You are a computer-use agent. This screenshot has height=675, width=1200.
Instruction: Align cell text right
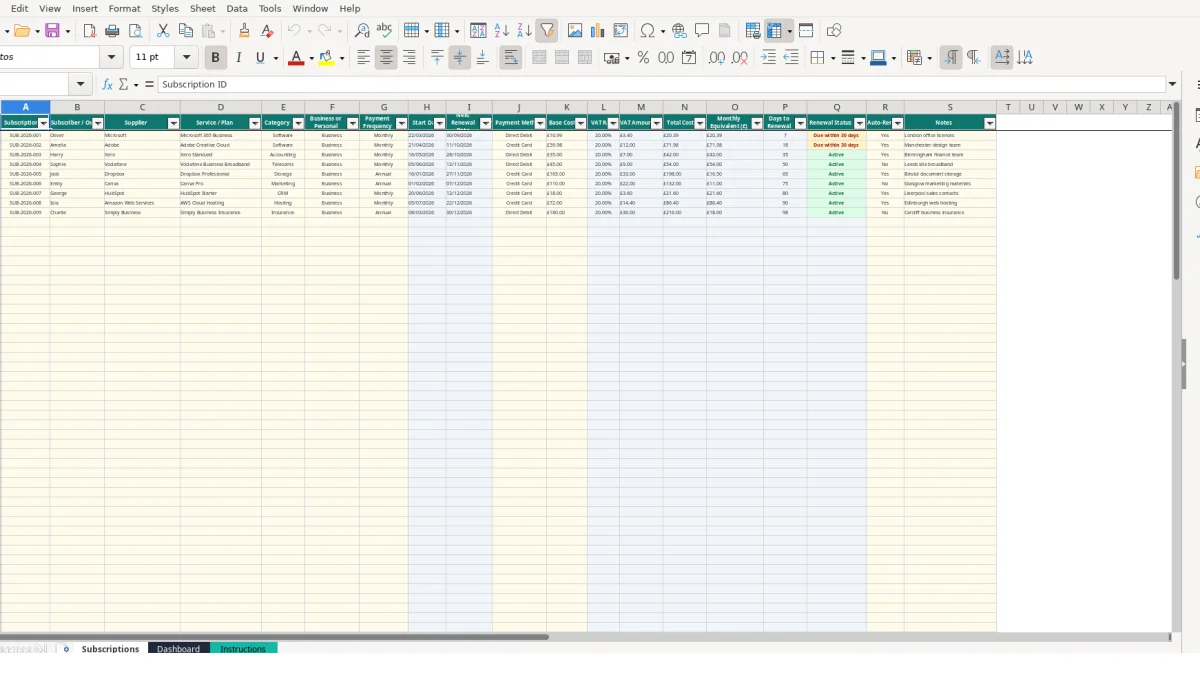tap(409, 58)
